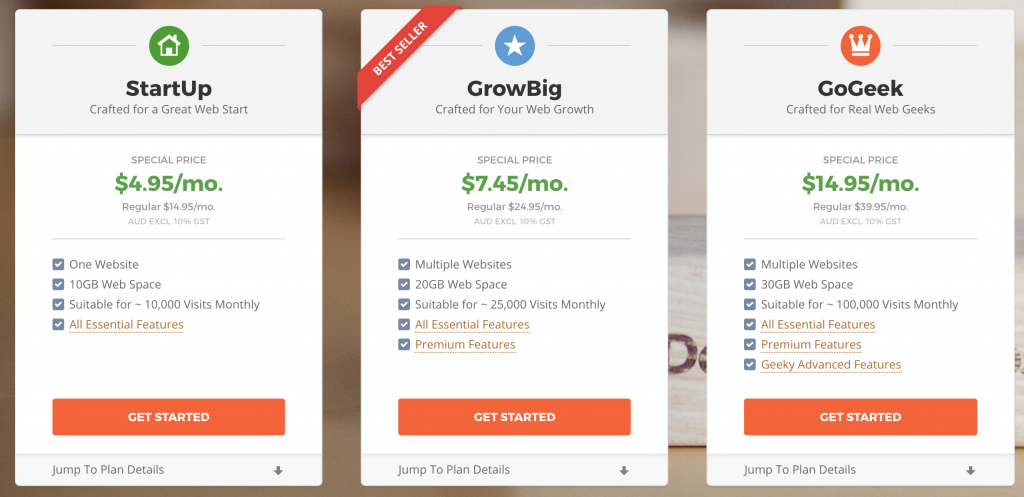Open Premium Features link in GoGeek
Image resolution: width=1024 pixels, height=497 pixels.
pos(811,345)
